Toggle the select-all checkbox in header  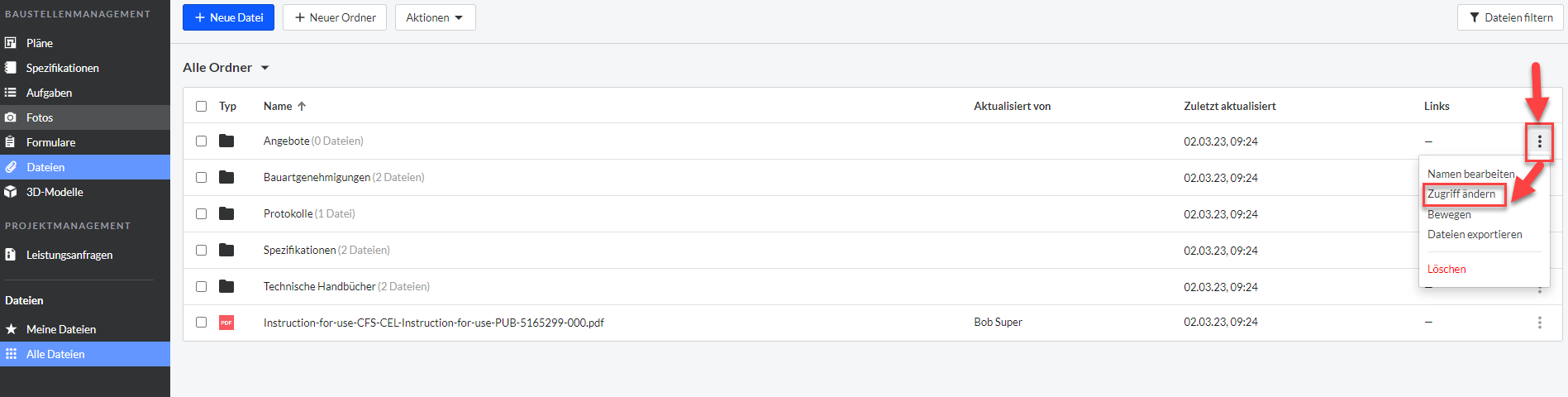tap(201, 106)
